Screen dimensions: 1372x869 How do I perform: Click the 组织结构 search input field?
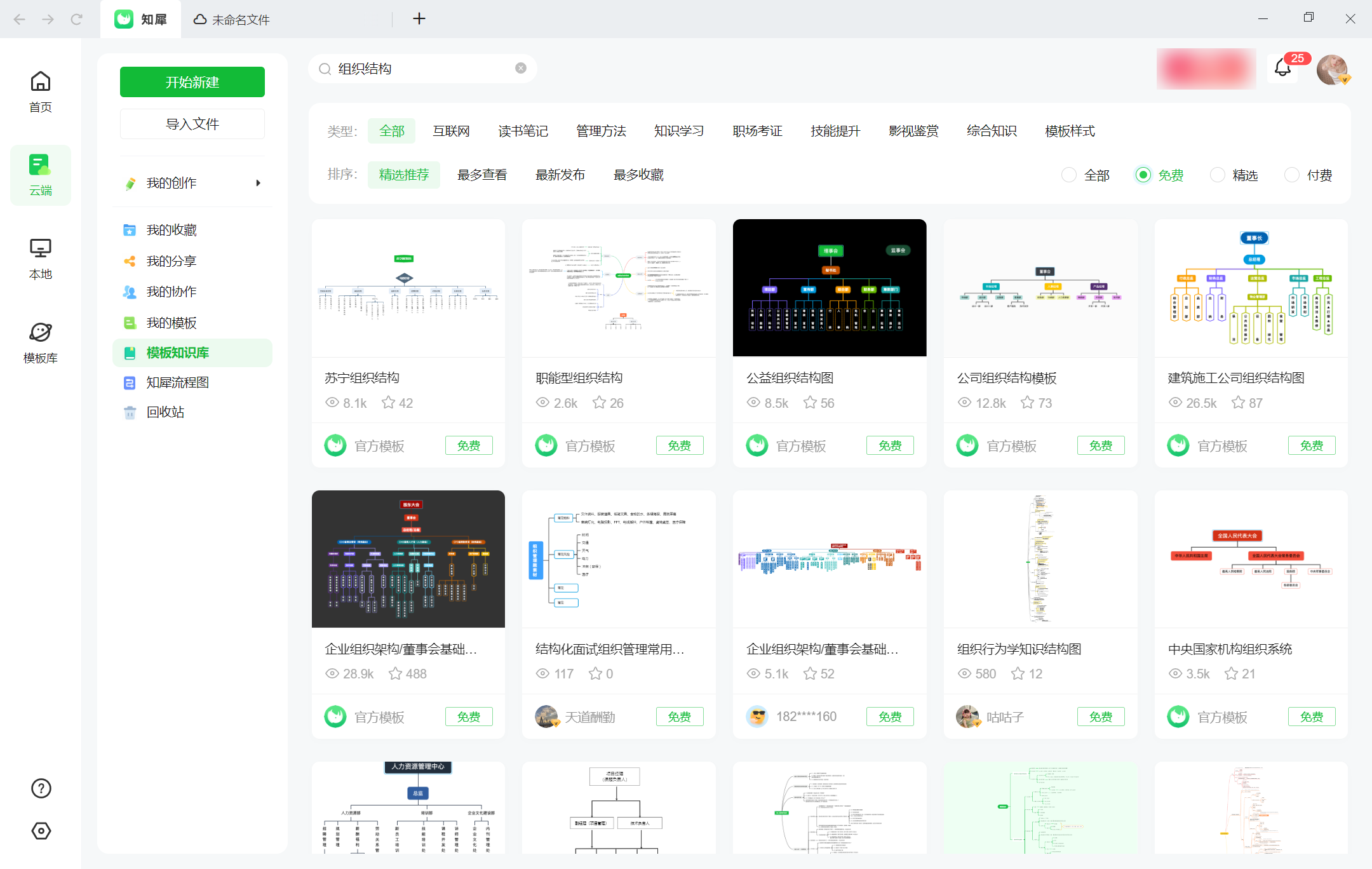[x=419, y=69]
